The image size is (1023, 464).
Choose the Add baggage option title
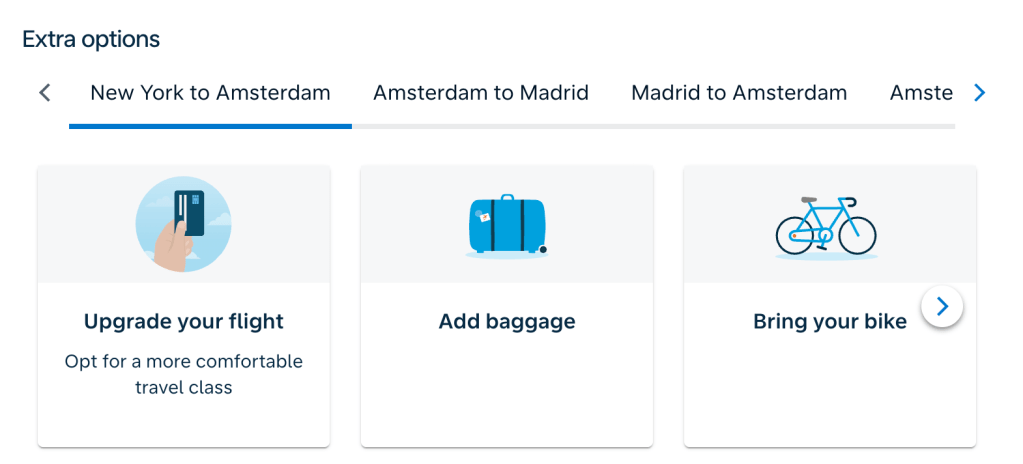click(x=507, y=321)
